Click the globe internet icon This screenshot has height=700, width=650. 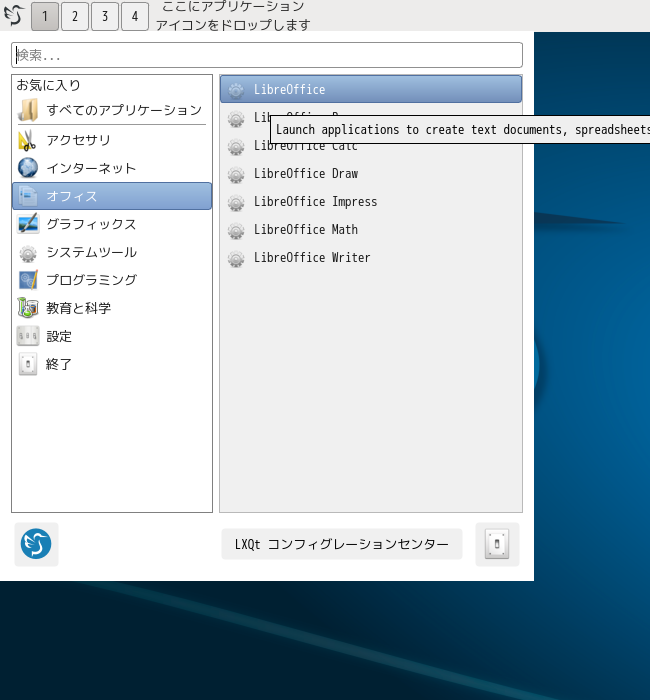click(x=28, y=168)
